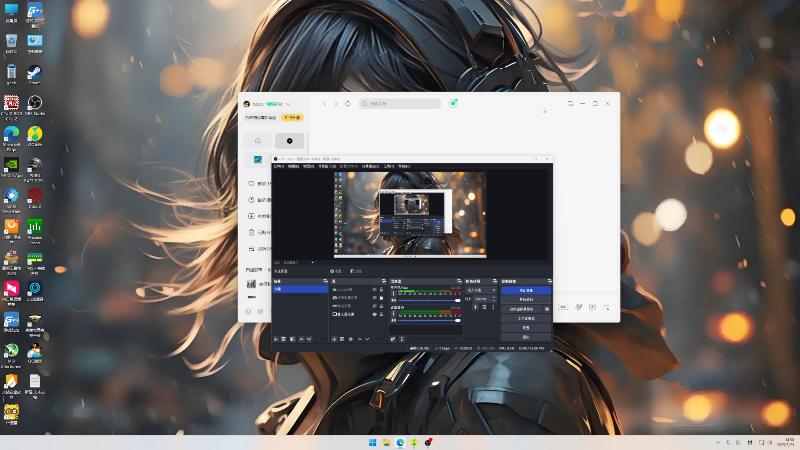Click the Studio Mode button in Controls dock
This screenshot has height=450, width=800.
tap(526, 318)
